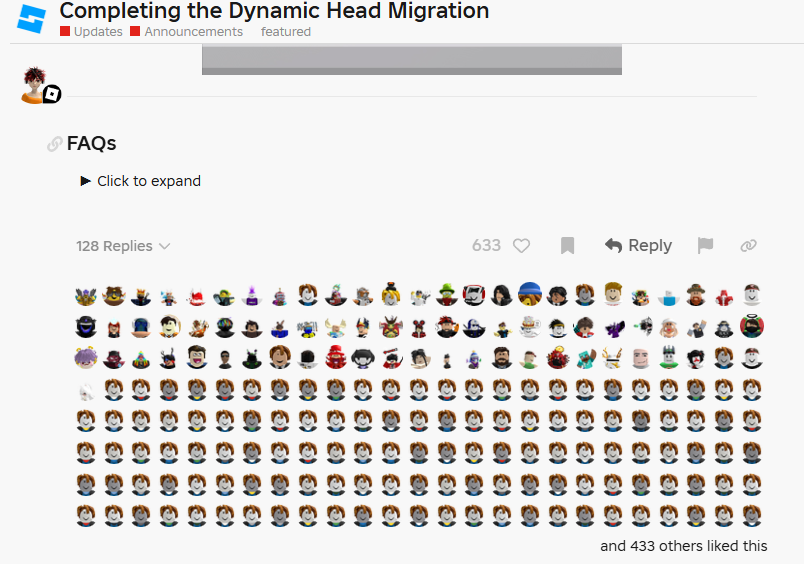This screenshot has width=804, height=564.
Task: Open the diamond-armored blocky avatar
Action: 585,359
